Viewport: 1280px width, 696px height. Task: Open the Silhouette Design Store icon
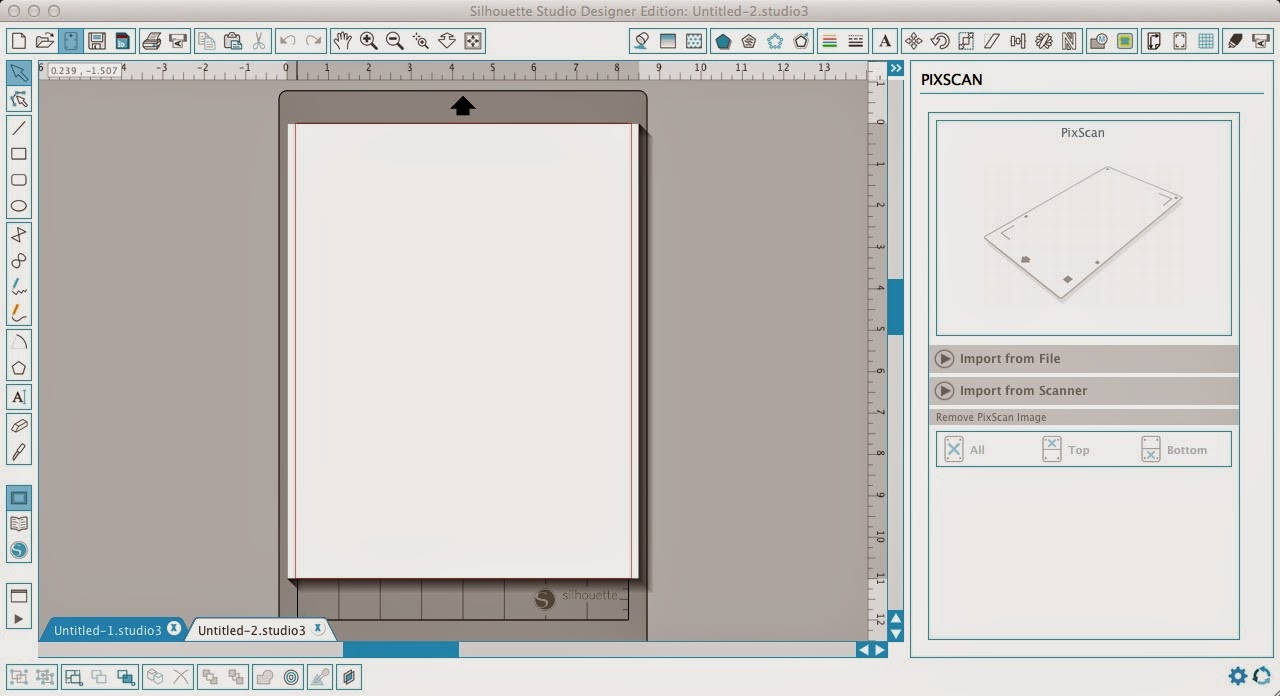(x=18, y=550)
